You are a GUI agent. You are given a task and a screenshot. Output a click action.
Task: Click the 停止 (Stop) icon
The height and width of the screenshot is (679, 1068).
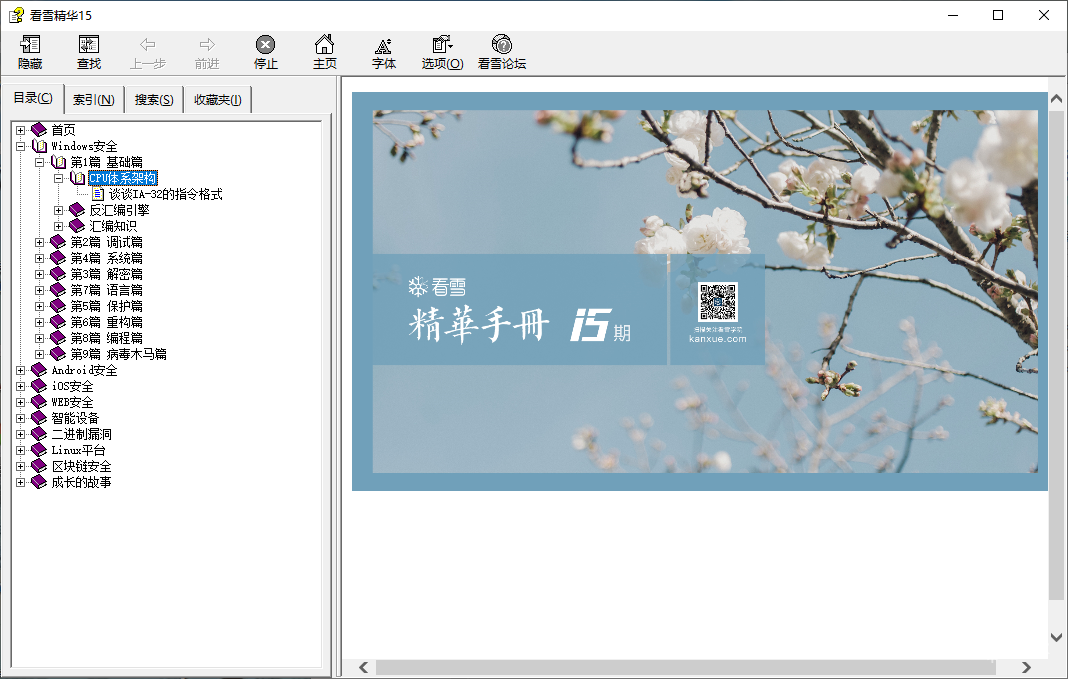coord(266,45)
